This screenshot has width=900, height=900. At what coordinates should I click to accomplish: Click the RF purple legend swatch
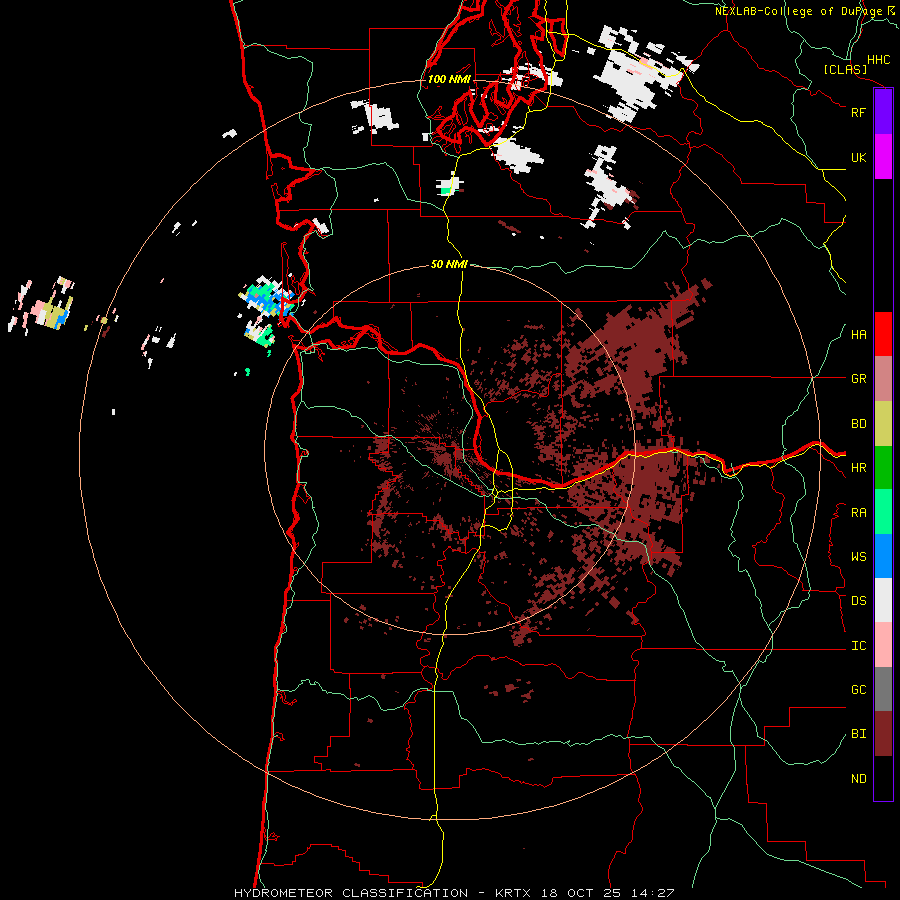pos(883,112)
